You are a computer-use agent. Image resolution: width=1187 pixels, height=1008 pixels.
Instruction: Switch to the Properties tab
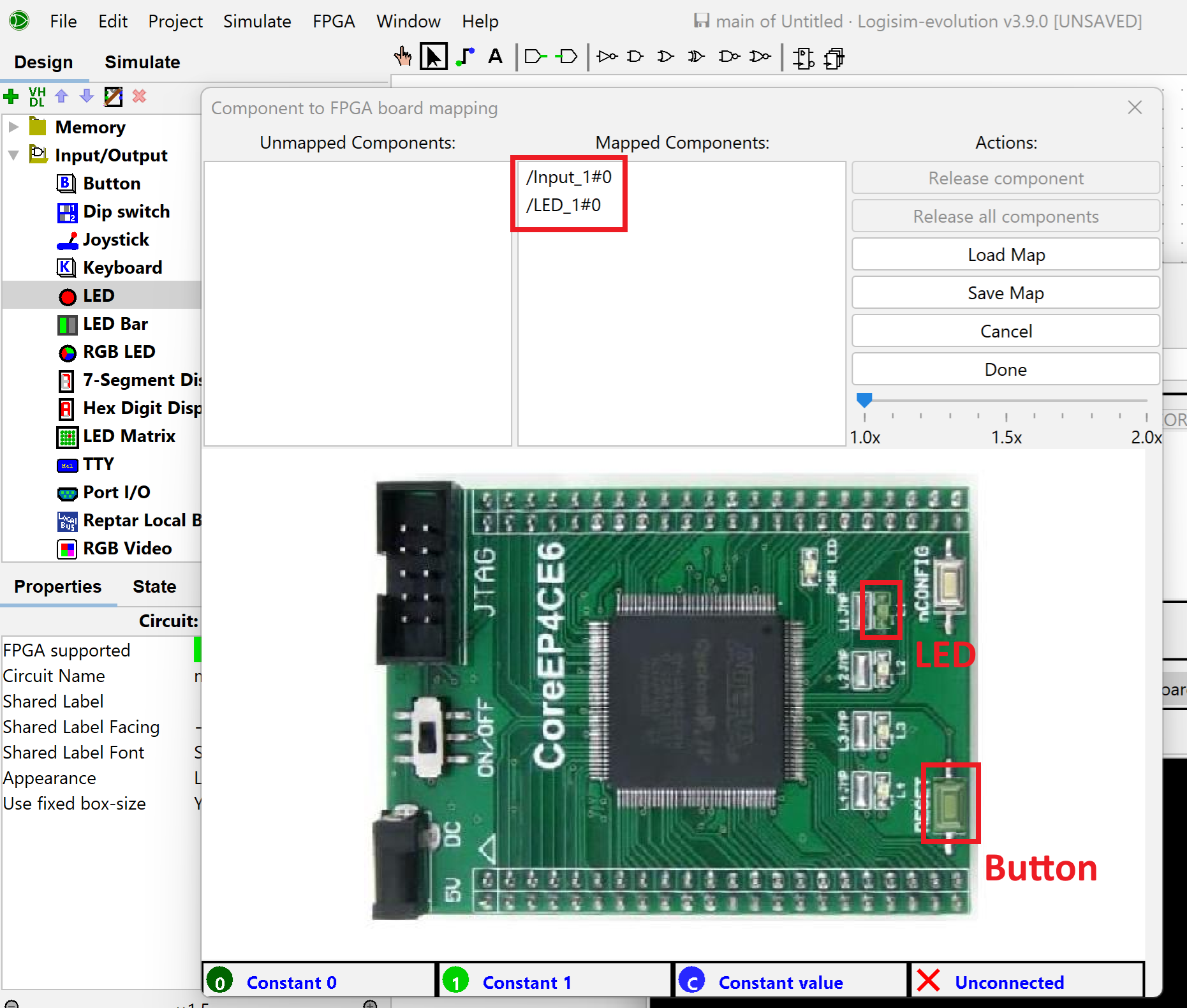pyautogui.click(x=57, y=586)
